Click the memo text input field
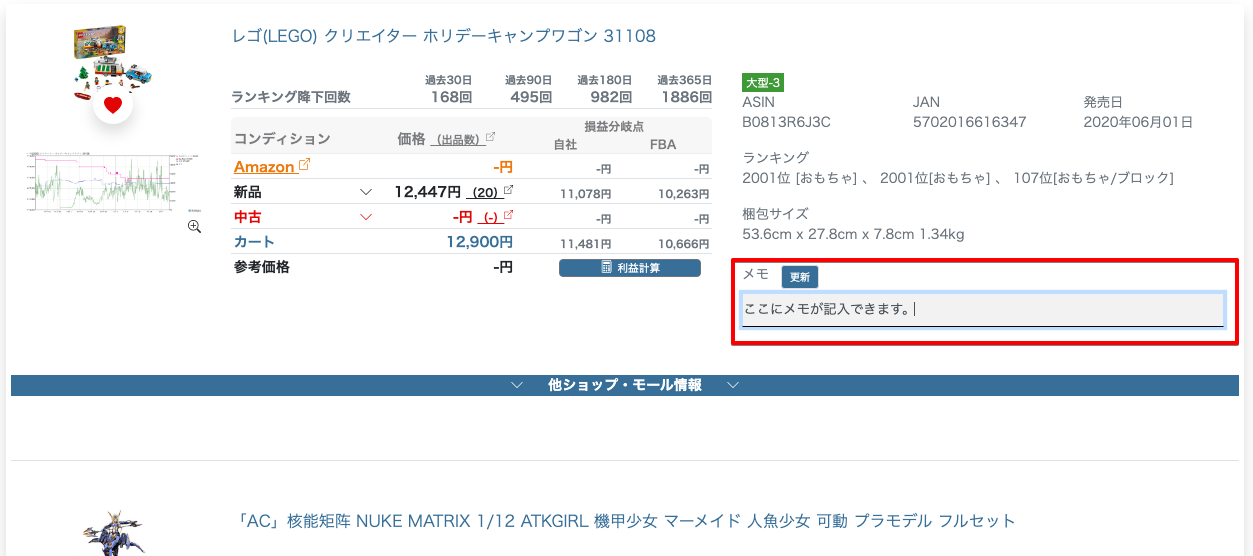1253x556 pixels. point(983,309)
